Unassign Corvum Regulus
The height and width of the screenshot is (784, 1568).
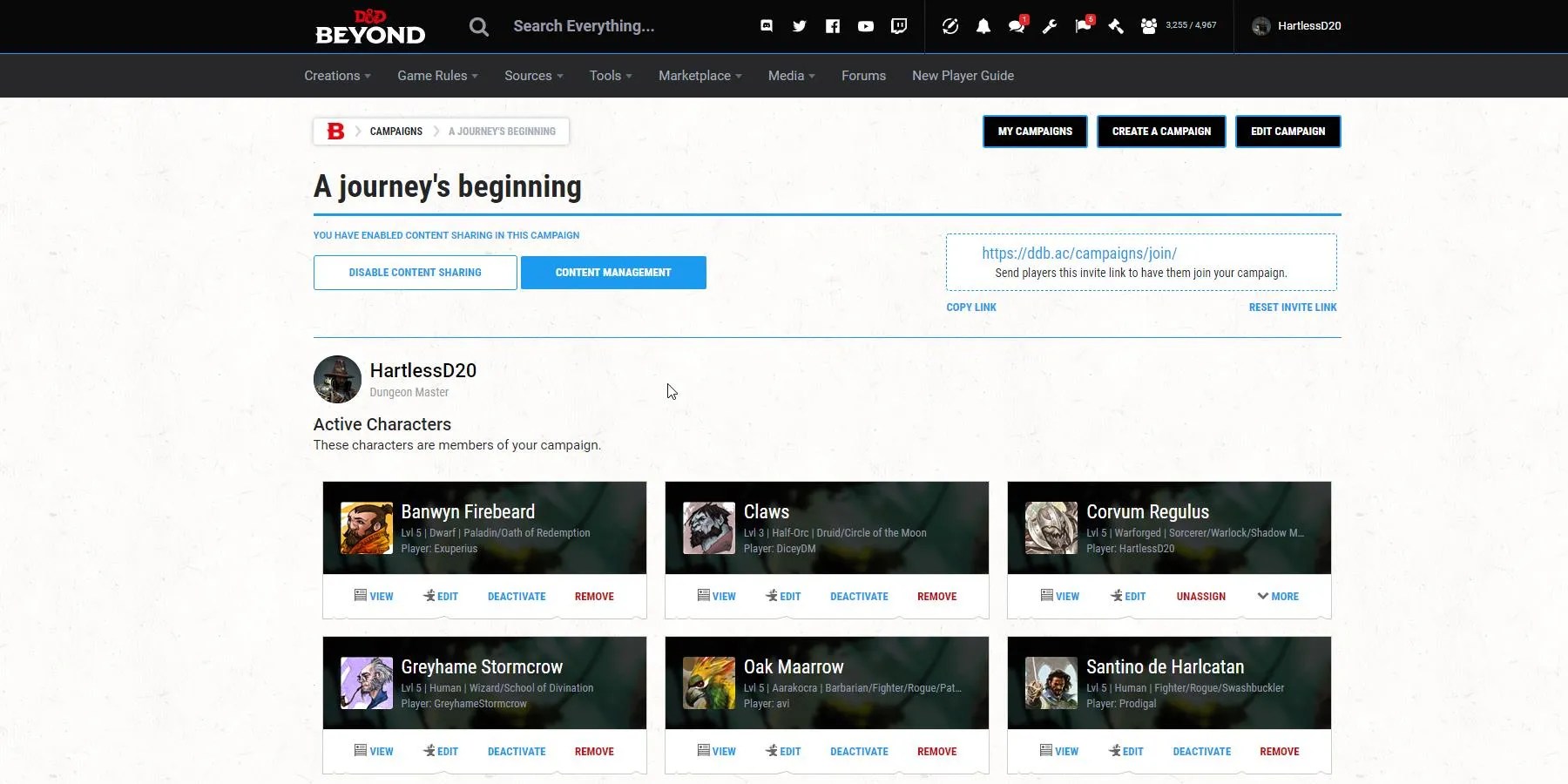[1201, 597]
